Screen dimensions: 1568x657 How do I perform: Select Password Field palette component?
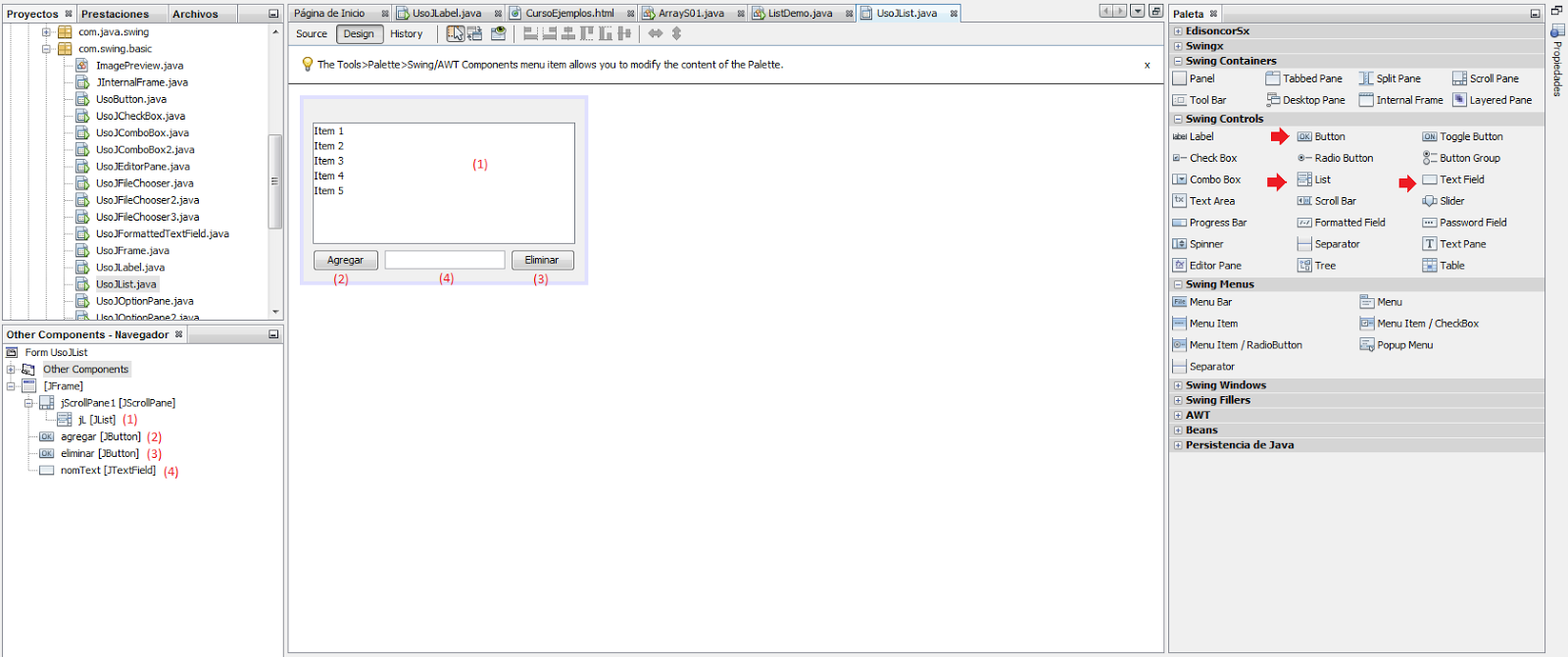pyautogui.click(x=1464, y=223)
